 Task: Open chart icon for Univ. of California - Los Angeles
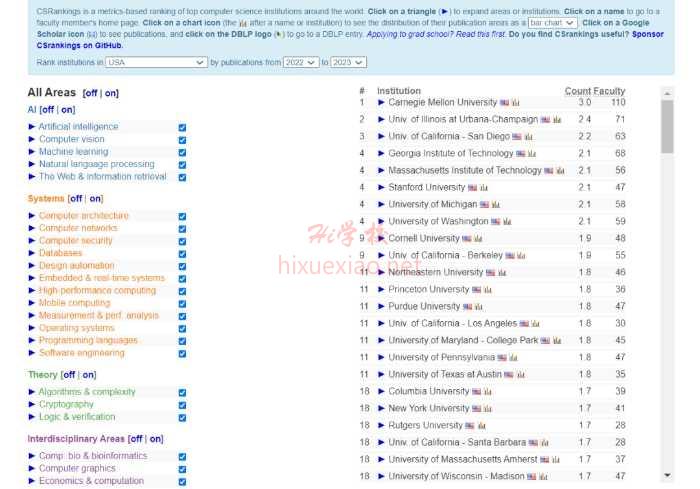click(x=536, y=323)
